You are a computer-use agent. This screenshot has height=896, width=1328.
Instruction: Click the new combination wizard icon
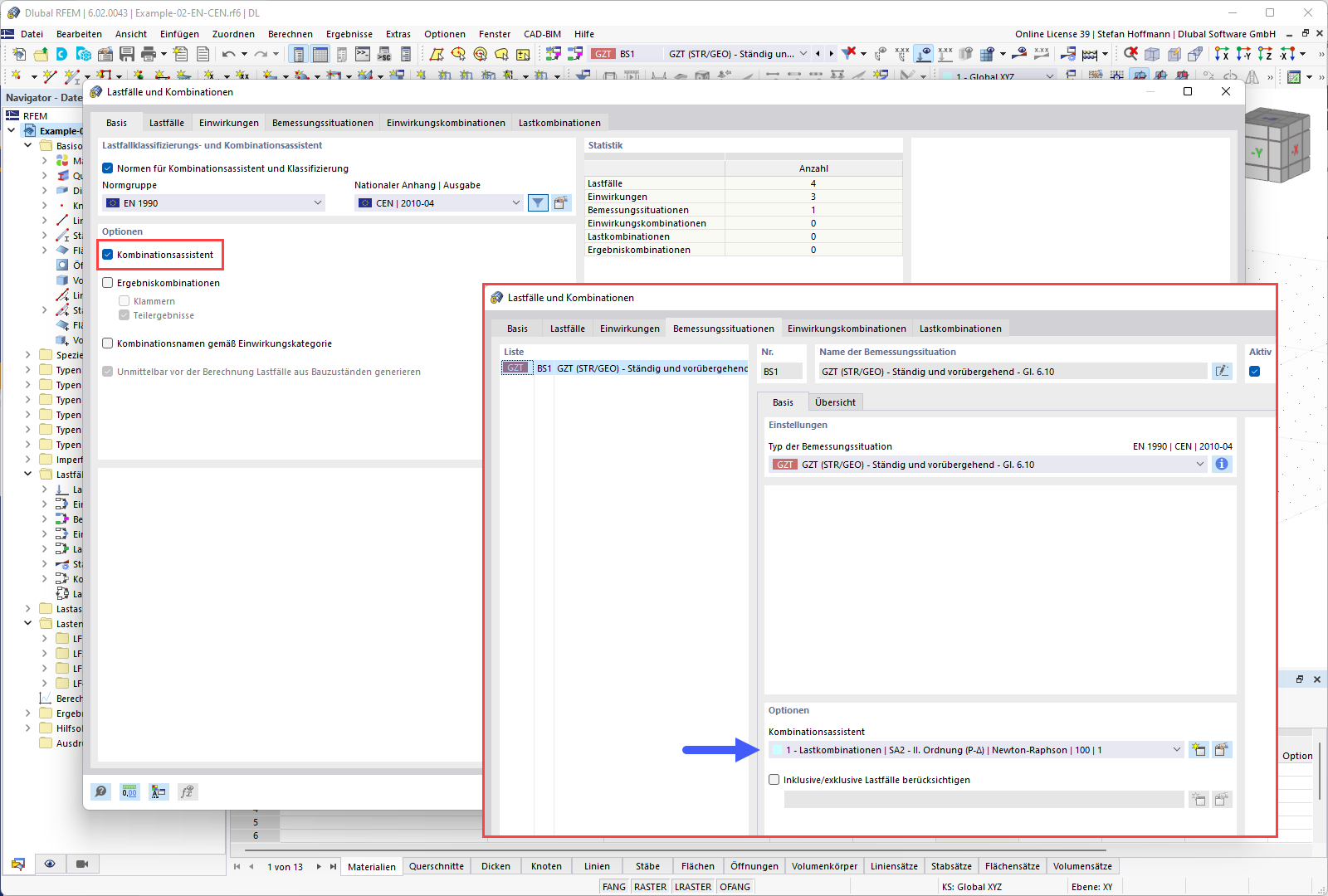tap(1199, 750)
